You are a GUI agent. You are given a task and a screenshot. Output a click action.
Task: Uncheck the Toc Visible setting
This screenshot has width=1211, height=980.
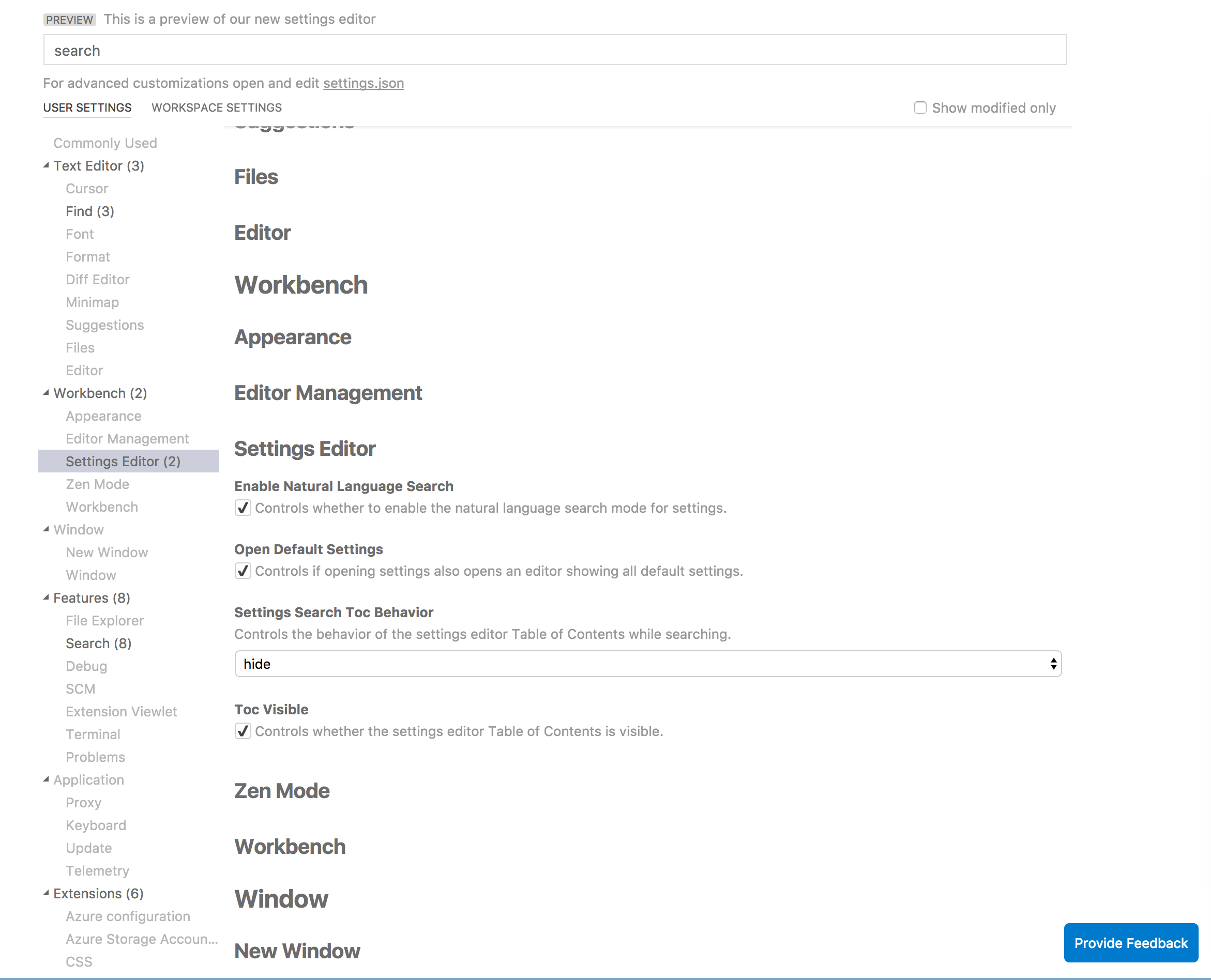pos(243,731)
